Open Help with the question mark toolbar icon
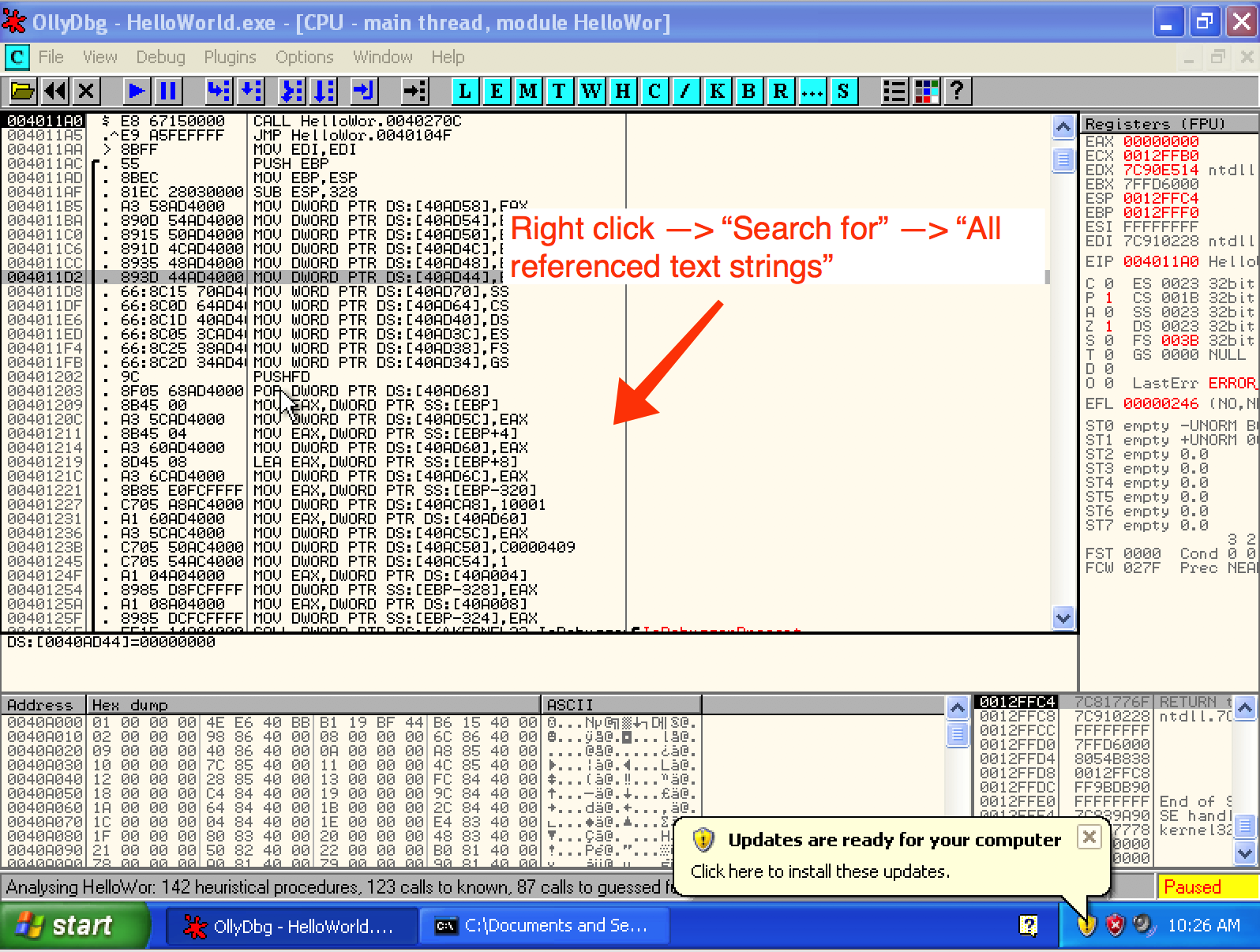The height and width of the screenshot is (952, 1260). pyautogui.click(x=958, y=91)
